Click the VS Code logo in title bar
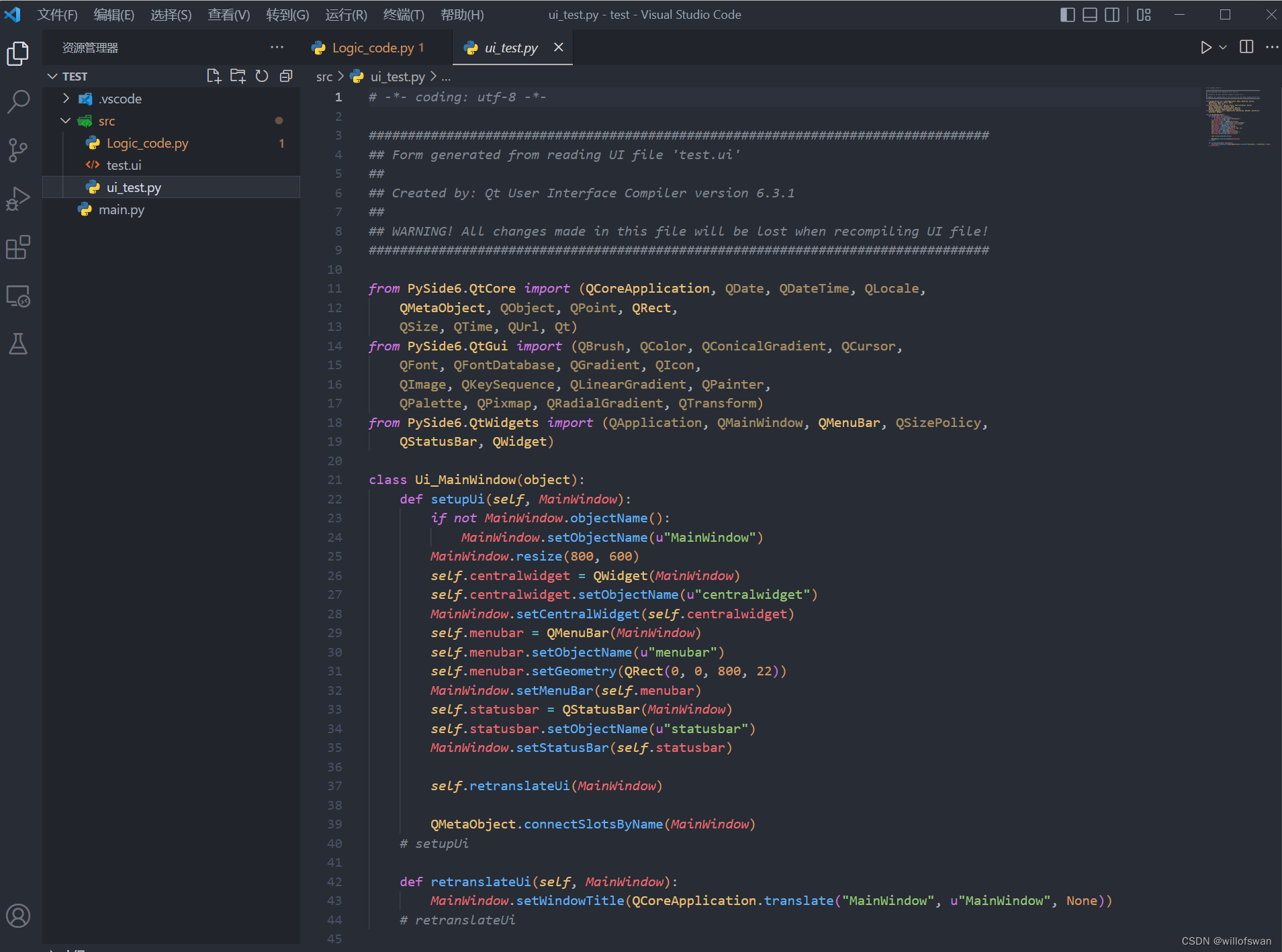Image resolution: width=1282 pixels, height=952 pixels. [x=13, y=15]
